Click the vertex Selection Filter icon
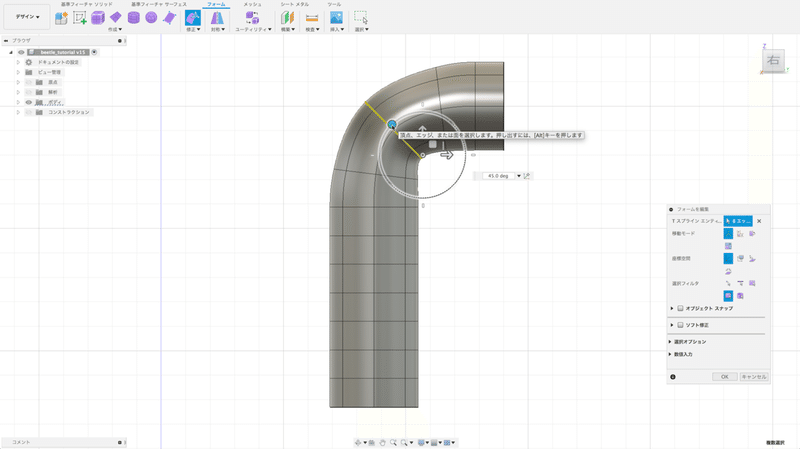This screenshot has width=800, height=449. point(728,283)
